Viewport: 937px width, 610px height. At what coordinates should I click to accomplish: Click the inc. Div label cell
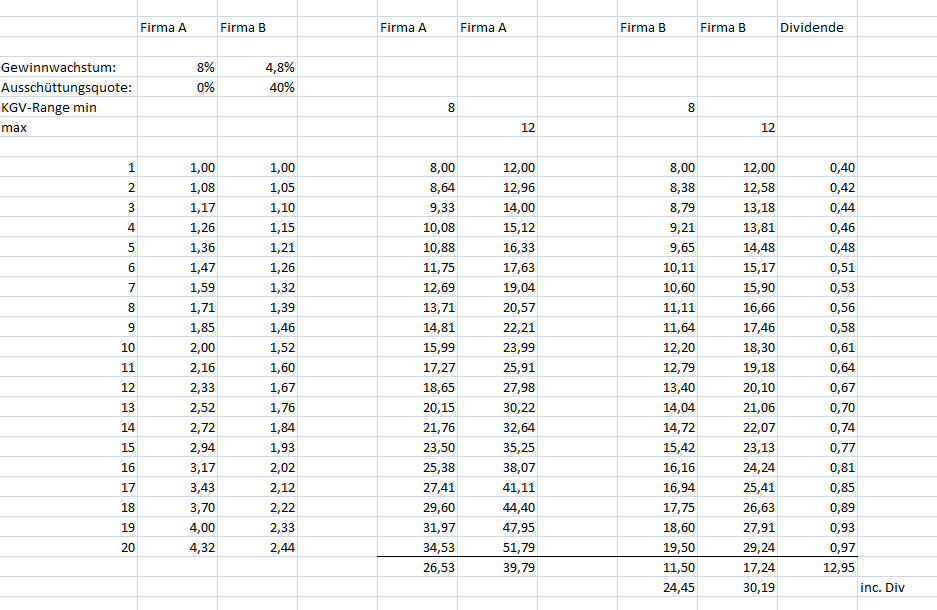[897, 587]
